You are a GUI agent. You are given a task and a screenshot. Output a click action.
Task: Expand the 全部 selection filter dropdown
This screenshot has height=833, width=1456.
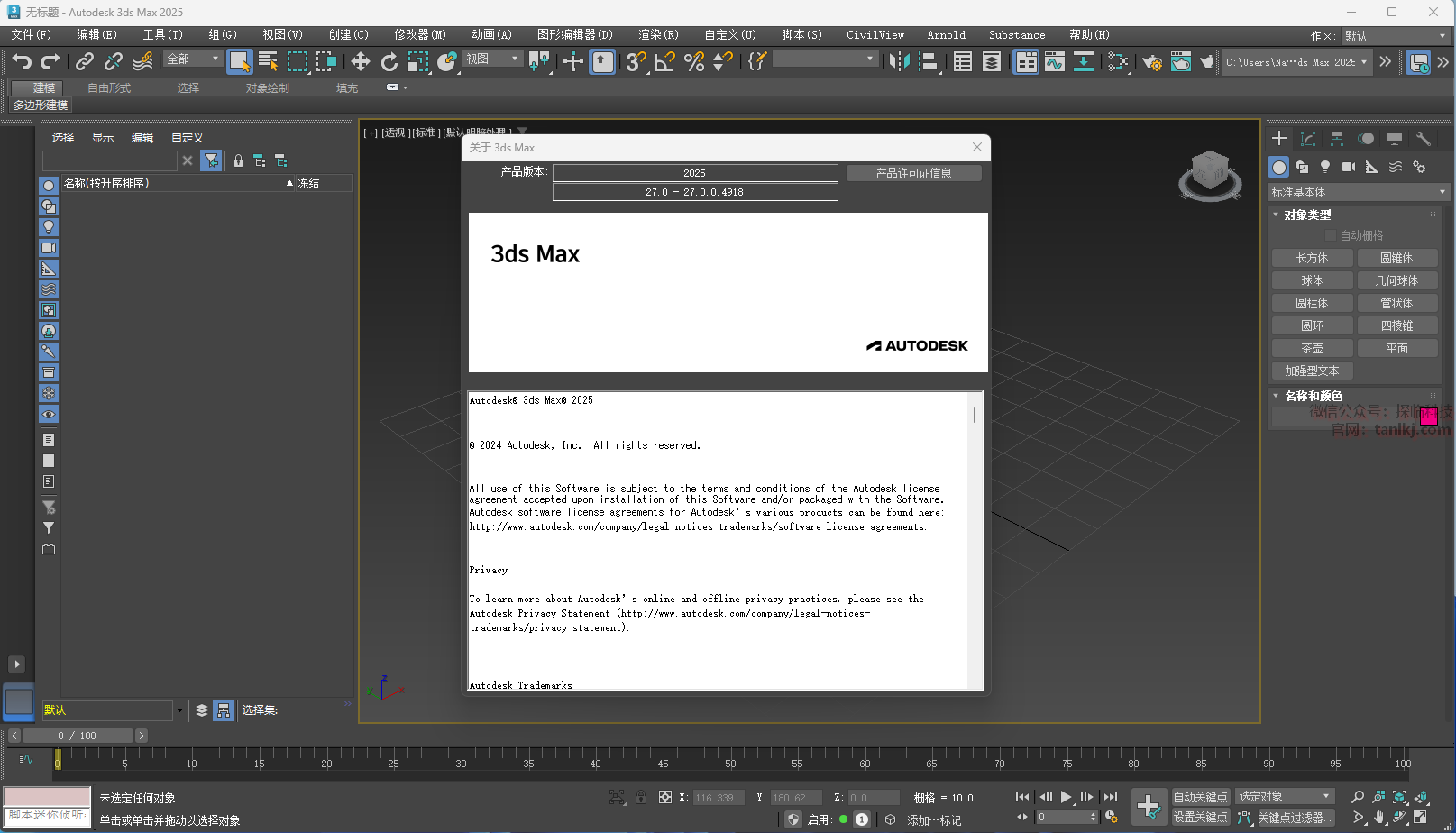194,59
